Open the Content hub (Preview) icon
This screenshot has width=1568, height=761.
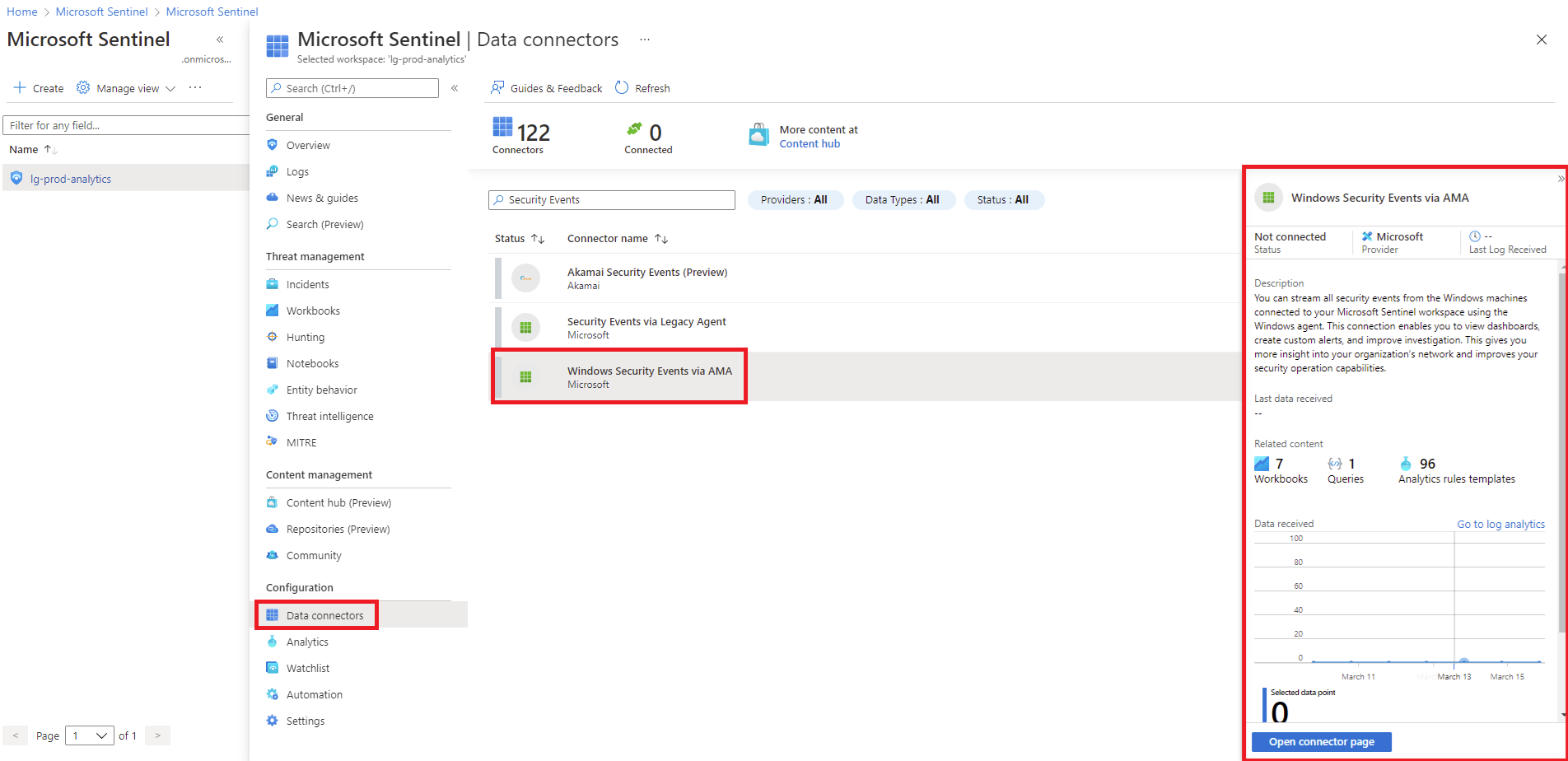pos(272,502)
